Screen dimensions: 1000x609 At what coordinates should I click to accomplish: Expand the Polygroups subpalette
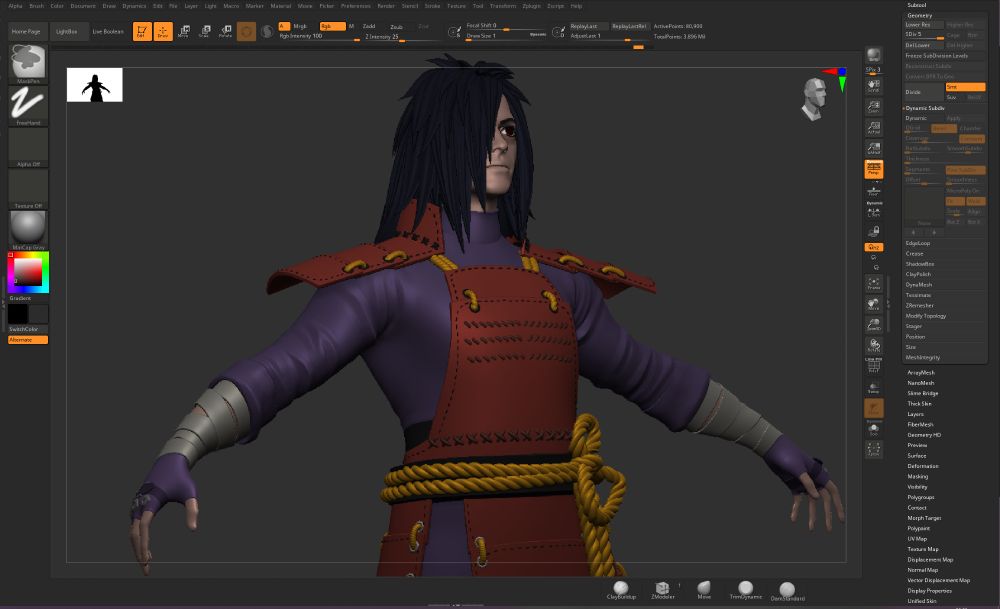pyautogui.click(x=921, y=497)
